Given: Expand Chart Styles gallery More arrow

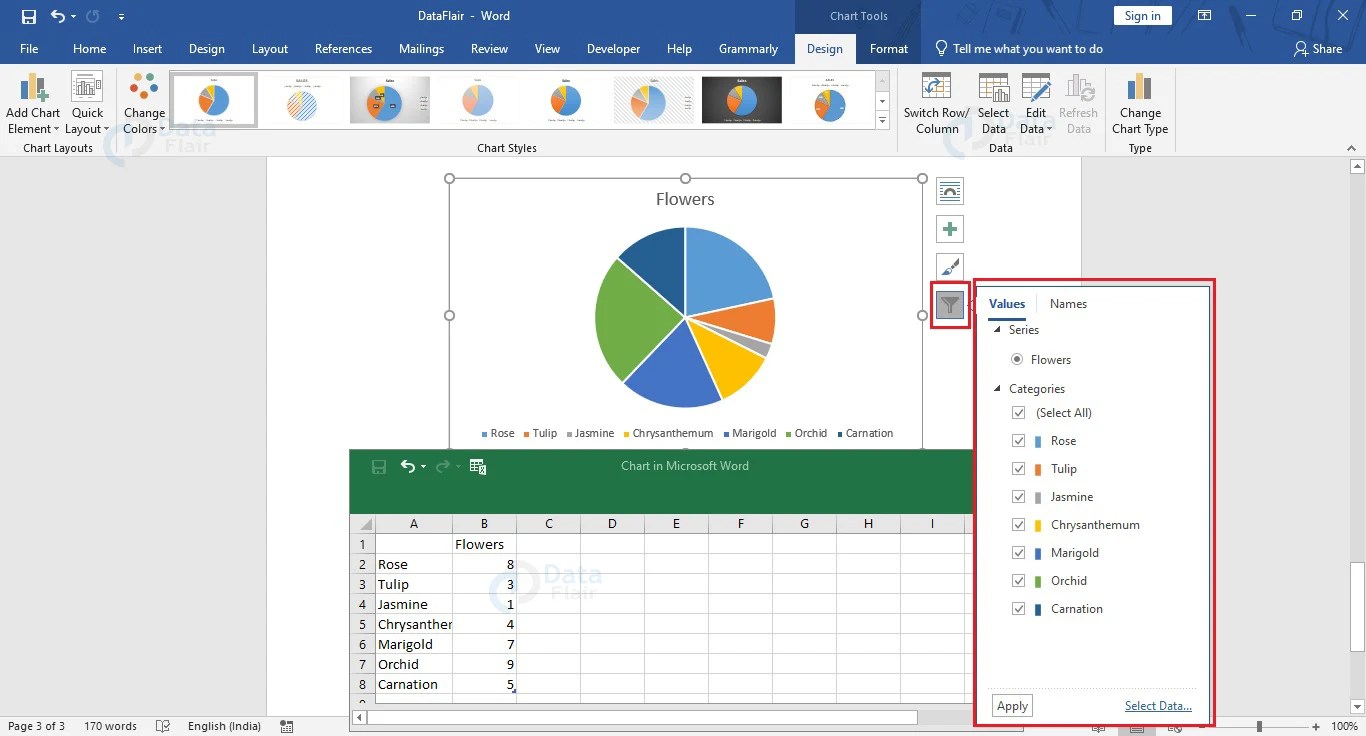Looking at the screenshot, I should 882,121.
